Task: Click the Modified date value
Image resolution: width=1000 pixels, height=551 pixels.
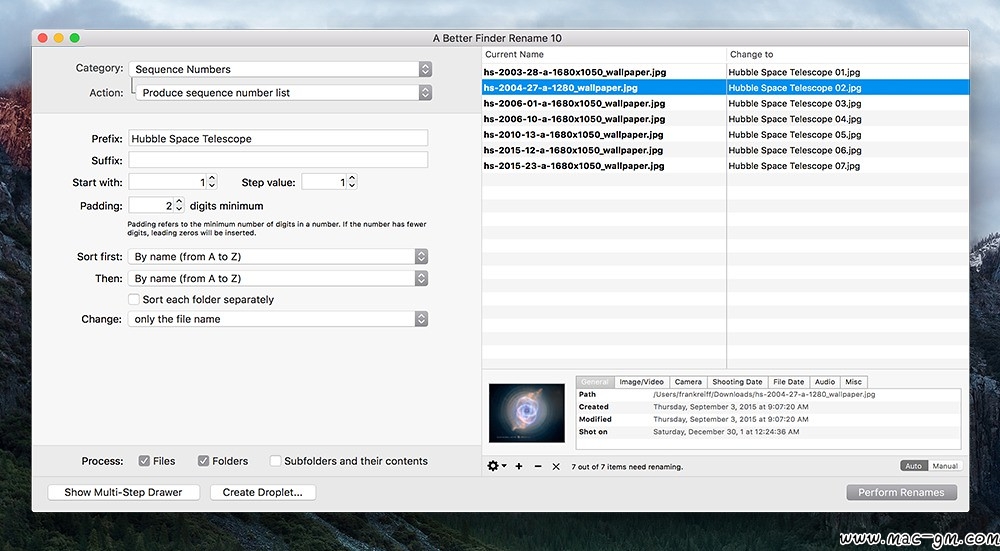Action: (731, 419)
